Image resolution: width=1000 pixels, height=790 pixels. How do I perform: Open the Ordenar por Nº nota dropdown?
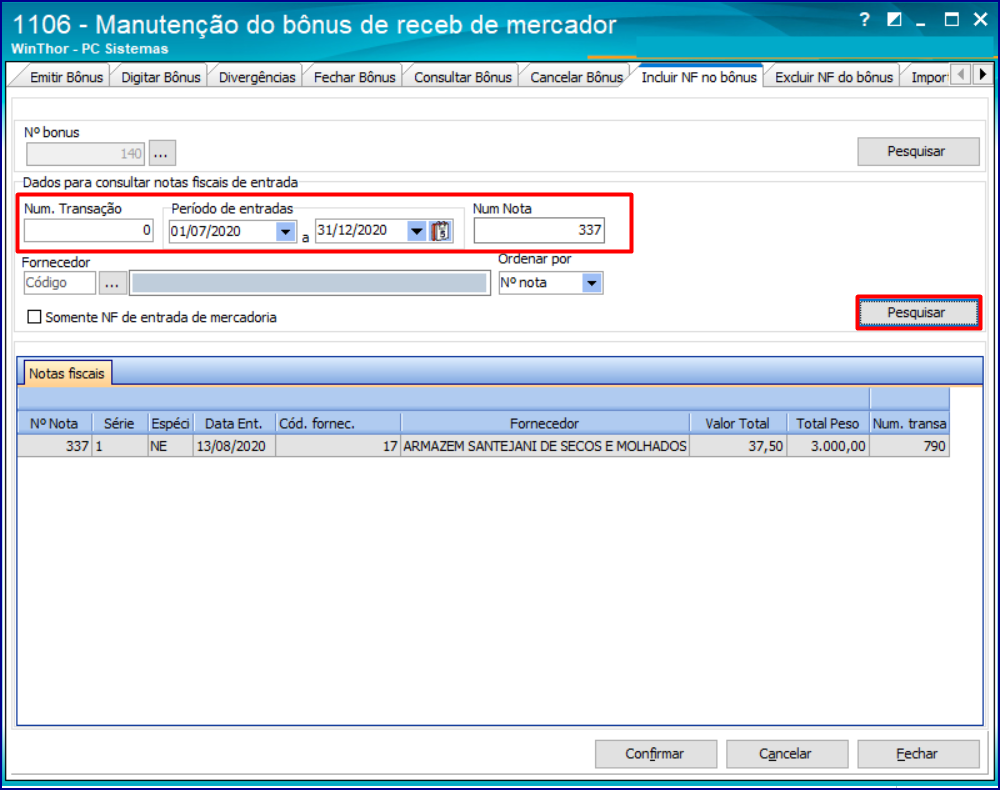[x=592, y=283]
